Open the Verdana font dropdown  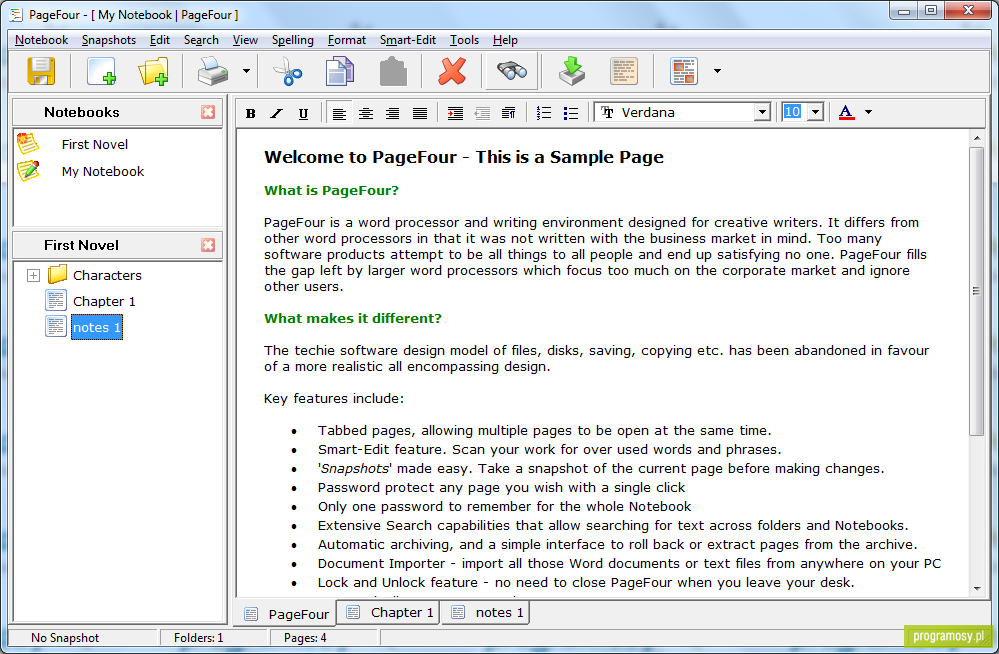pos(762,112)
